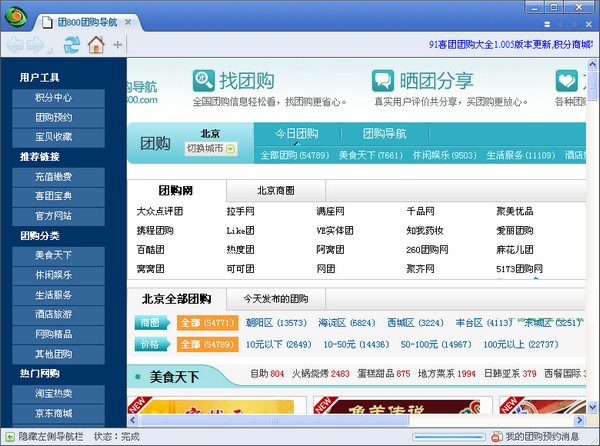Open 宝贝收藏 in the sidebar
The height and width of the screenshot is (446, 600).
coord(58,137)
